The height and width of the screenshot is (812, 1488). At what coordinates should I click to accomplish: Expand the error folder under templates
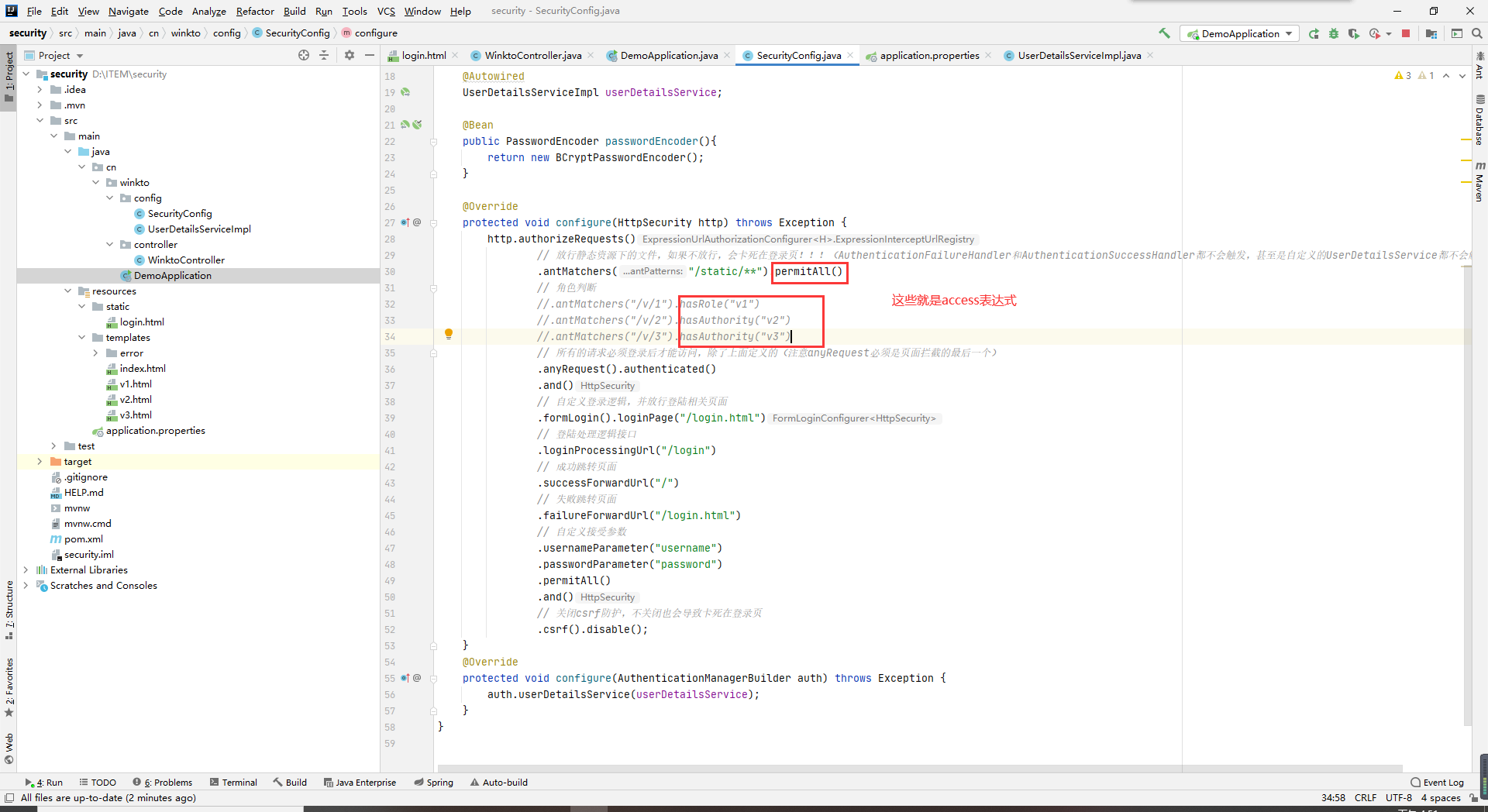coord(96,353)
